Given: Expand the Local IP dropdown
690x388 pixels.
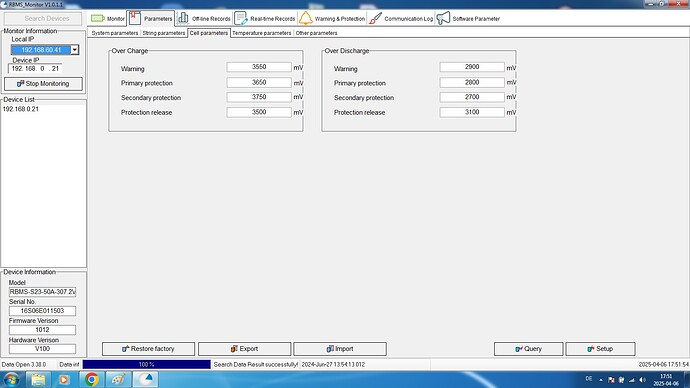Looking at the screenshot, I should 75,50.
